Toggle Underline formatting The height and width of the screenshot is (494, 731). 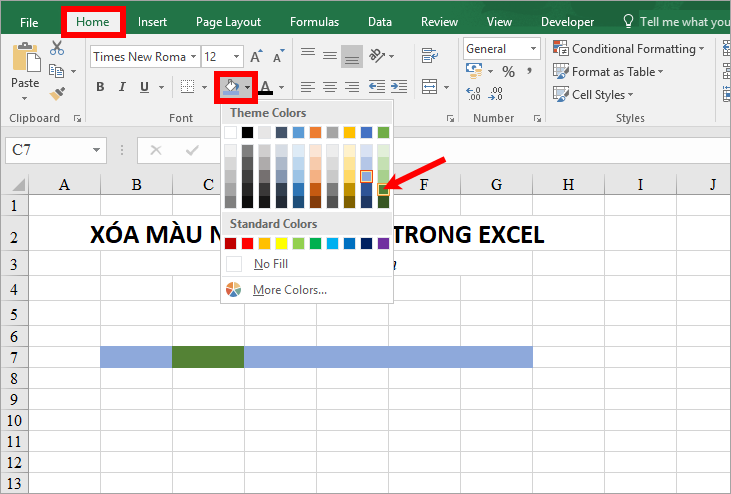(145, 87)
